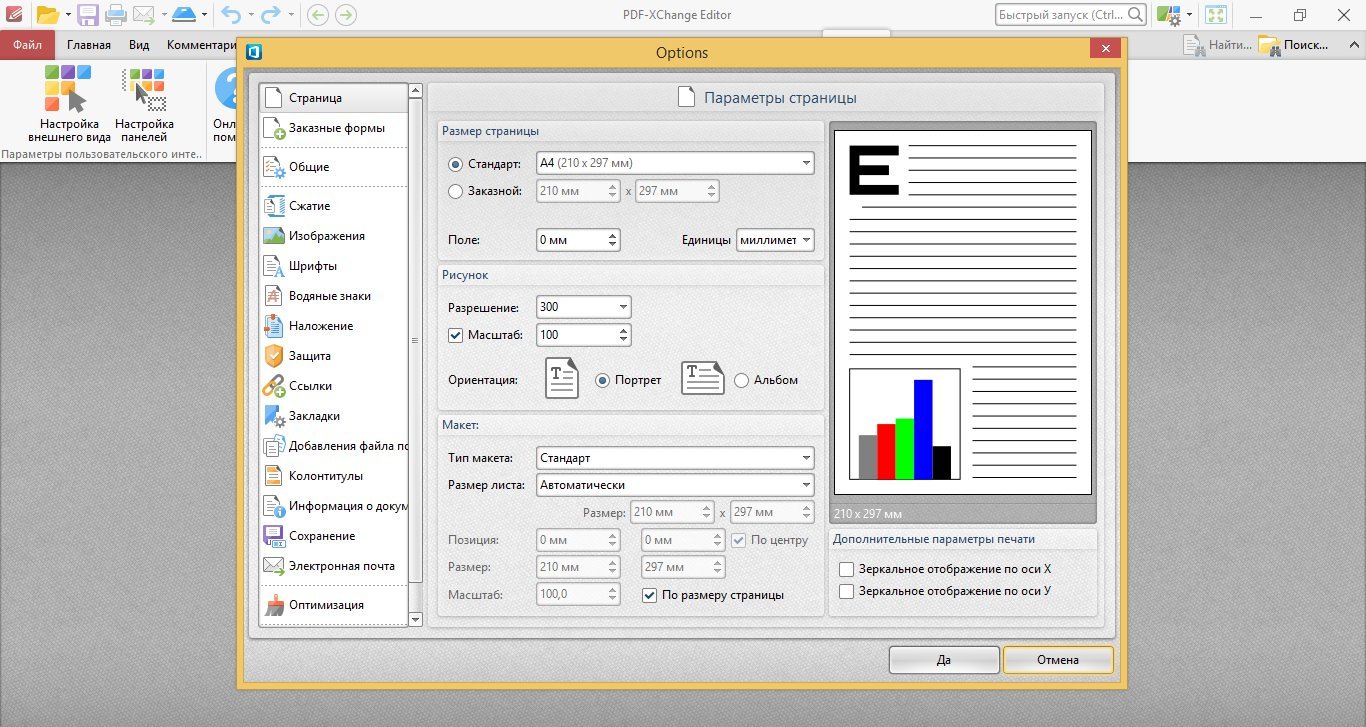
Task: Open the layout type (Тип макета) dropdown
Action: coord(805,458)
